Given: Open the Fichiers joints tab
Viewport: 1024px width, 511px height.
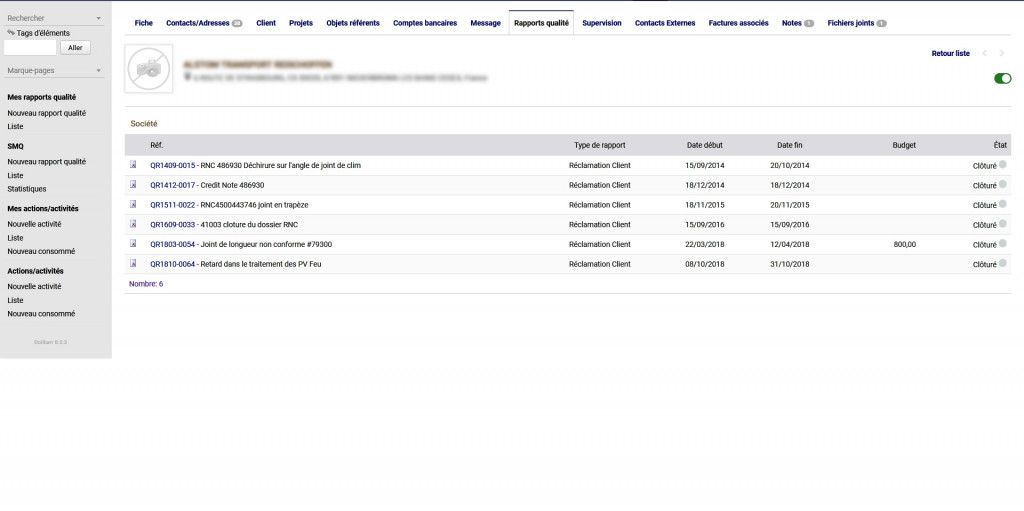Looking at the screenshot, I should click(x=856, y=22).
